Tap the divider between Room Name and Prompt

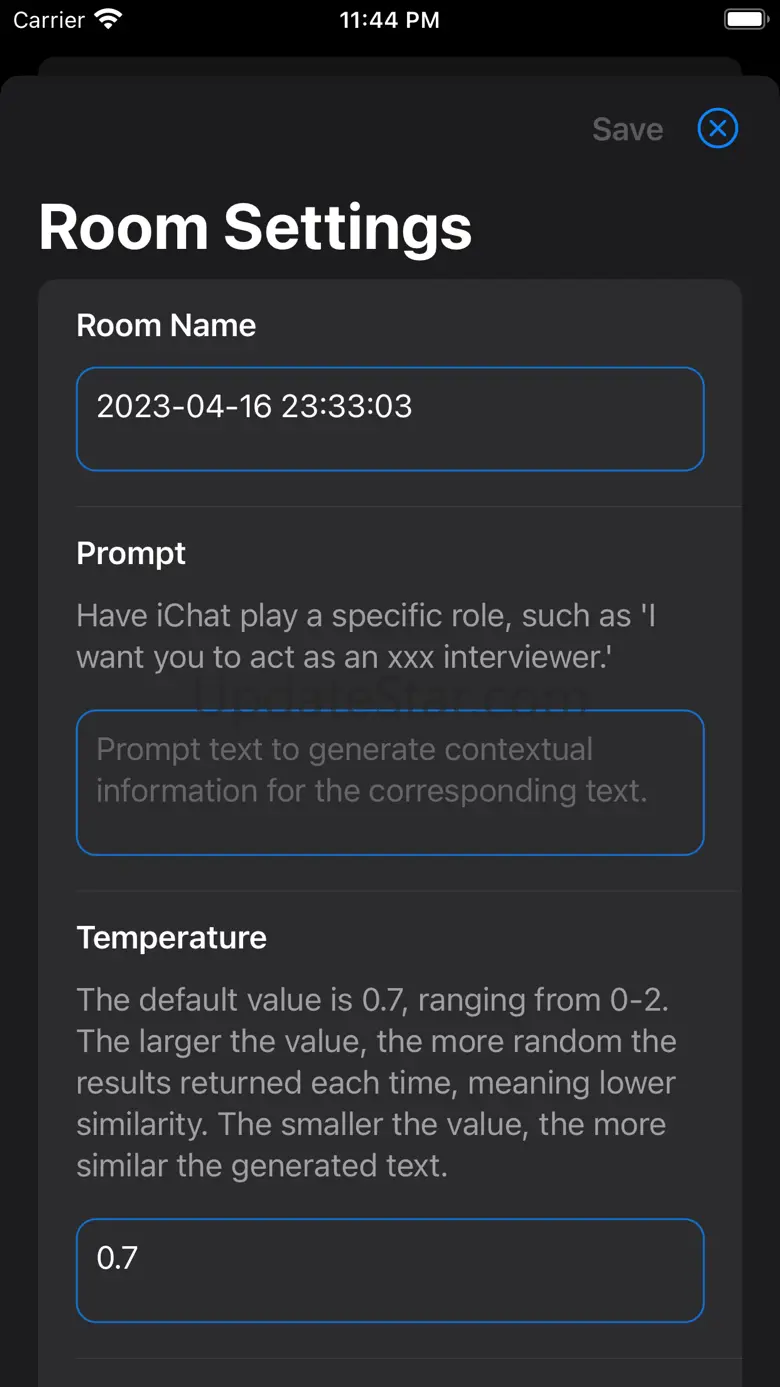pyautogui.click(x=390, y=507)
